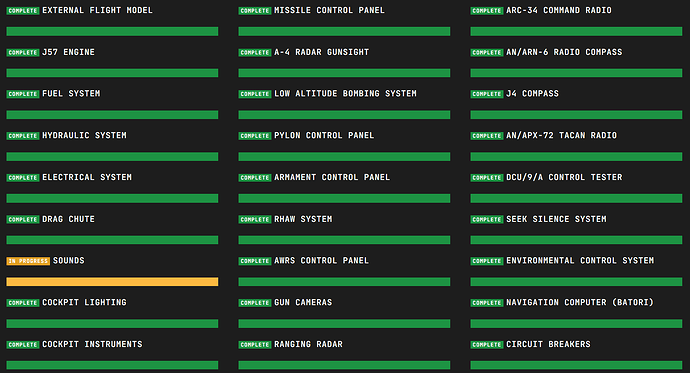Select the 'HYDRAULIC SYSTEM' label
690x373 pixels.
(x=84, y=135)
